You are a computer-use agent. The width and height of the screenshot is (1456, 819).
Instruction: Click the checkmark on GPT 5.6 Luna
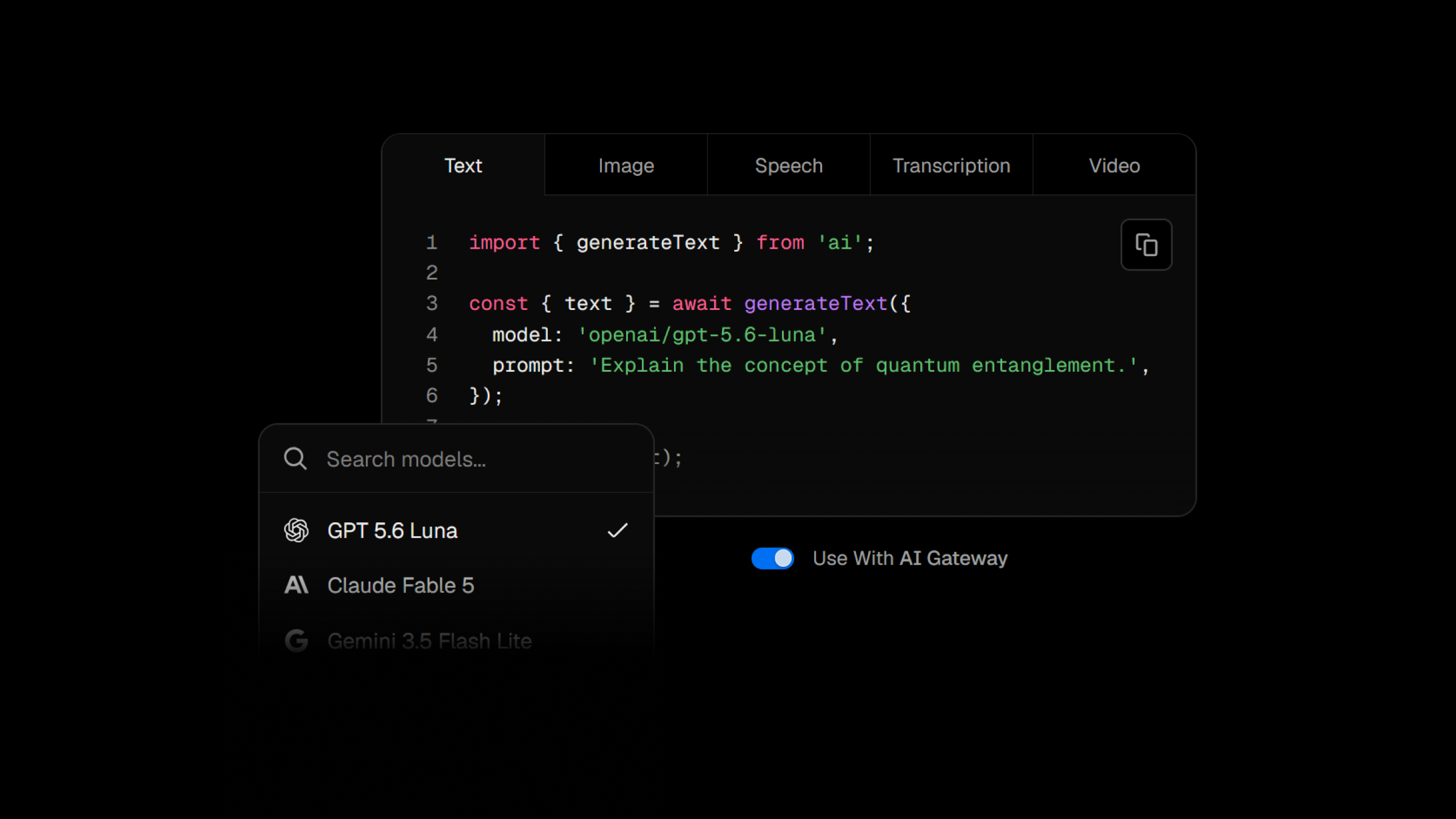coord(617,530)
